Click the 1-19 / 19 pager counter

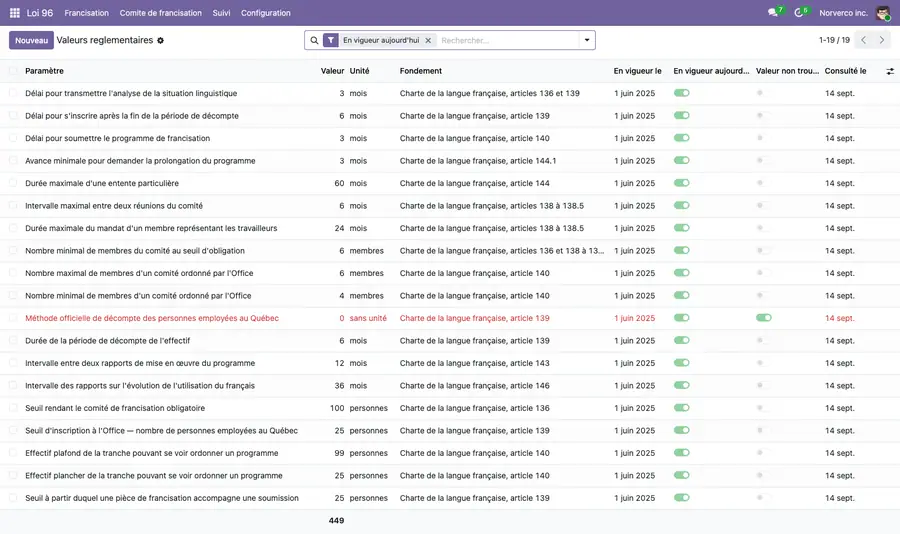[834, 40]
